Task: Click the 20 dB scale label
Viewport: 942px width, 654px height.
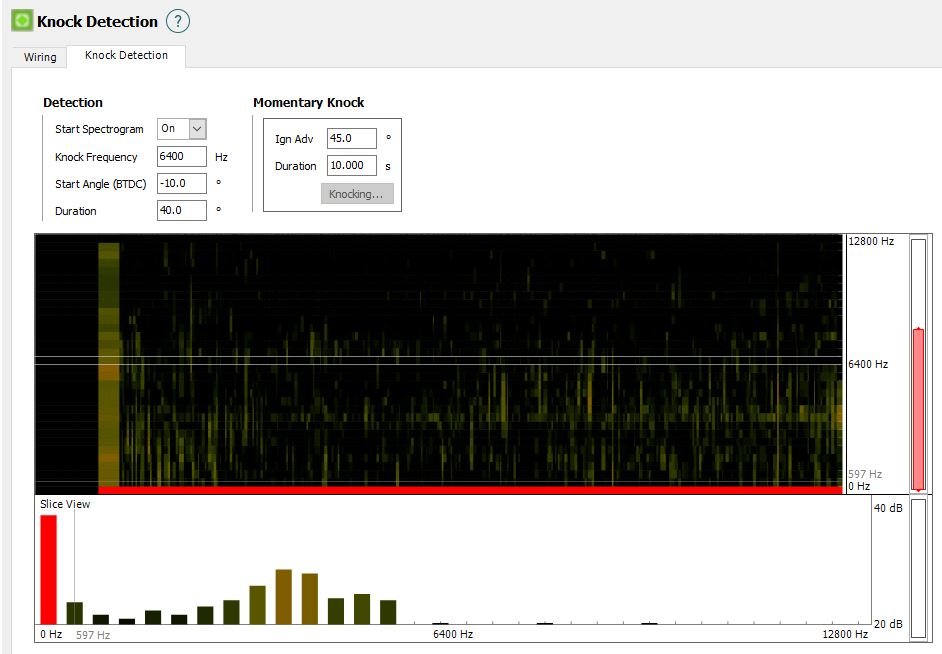Action: (x=888, y=624)
